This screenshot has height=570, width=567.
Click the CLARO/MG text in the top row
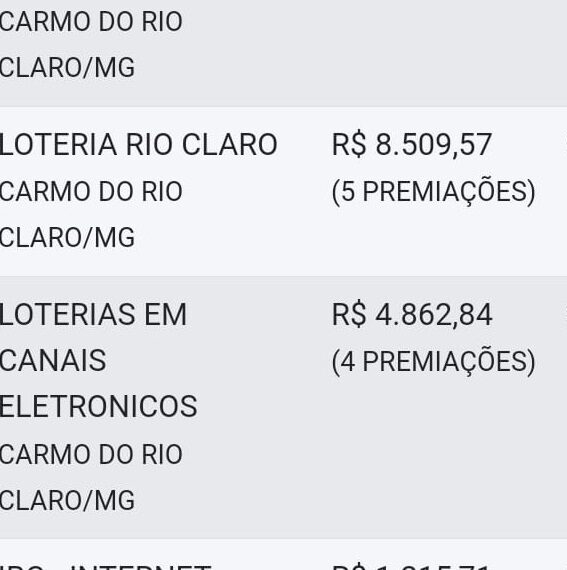point(67,68)
